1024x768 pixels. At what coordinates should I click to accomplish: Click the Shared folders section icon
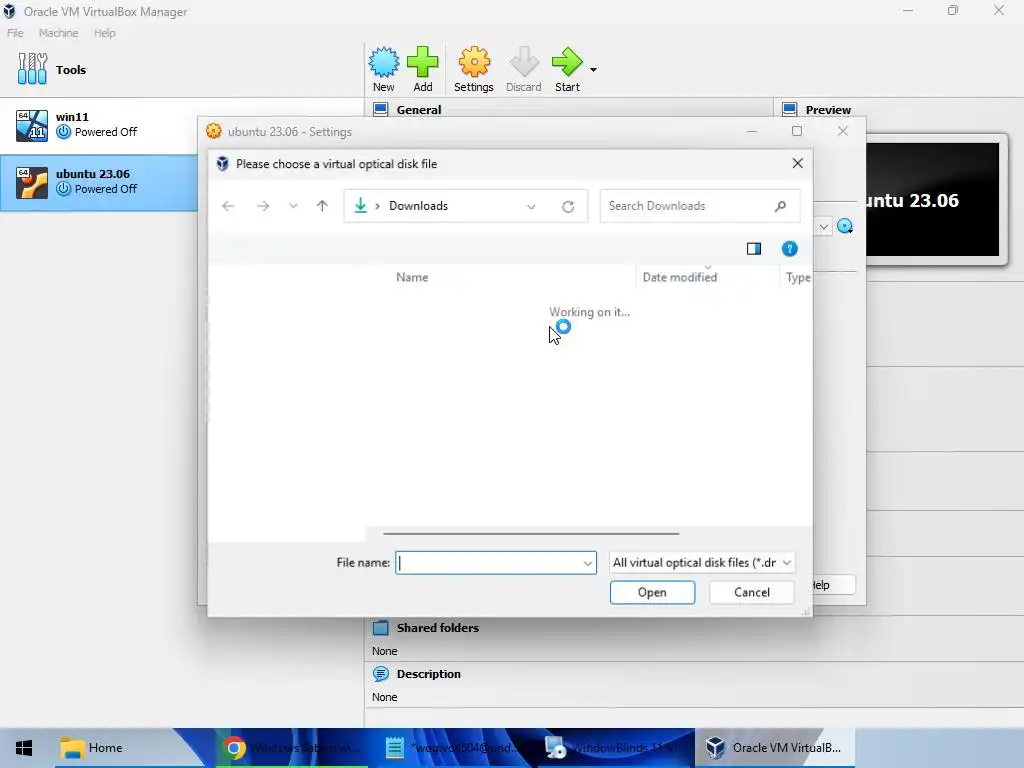coord(380,628)
